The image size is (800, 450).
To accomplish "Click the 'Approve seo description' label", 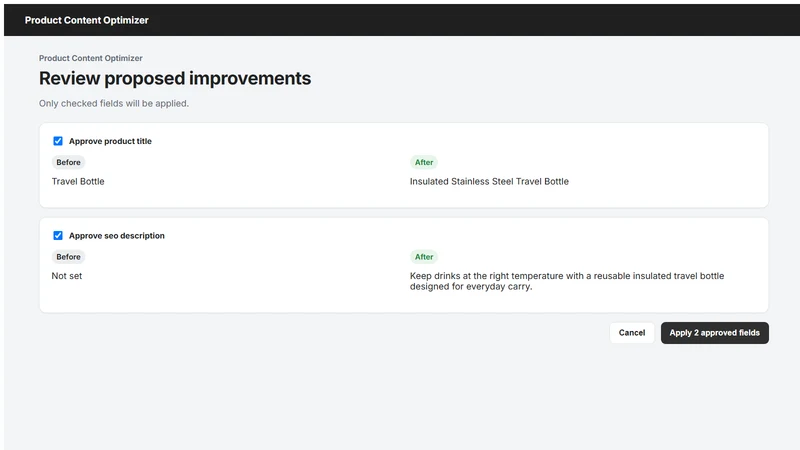I will [x=117, y=235].
